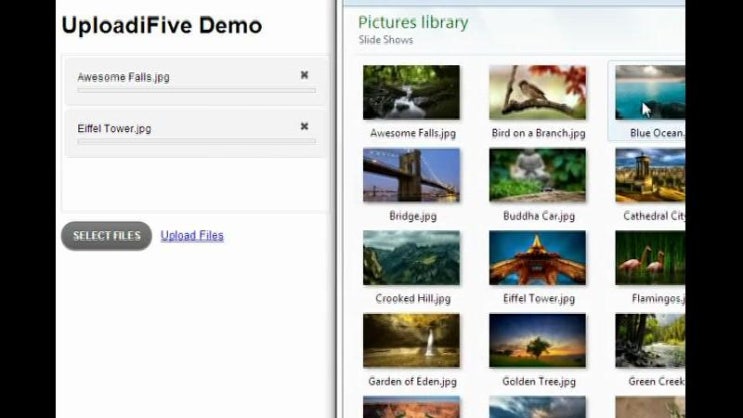Screen dimensions: 743x418
Task: Select the Cathedral City thumbnail
Action: [650, 175]
